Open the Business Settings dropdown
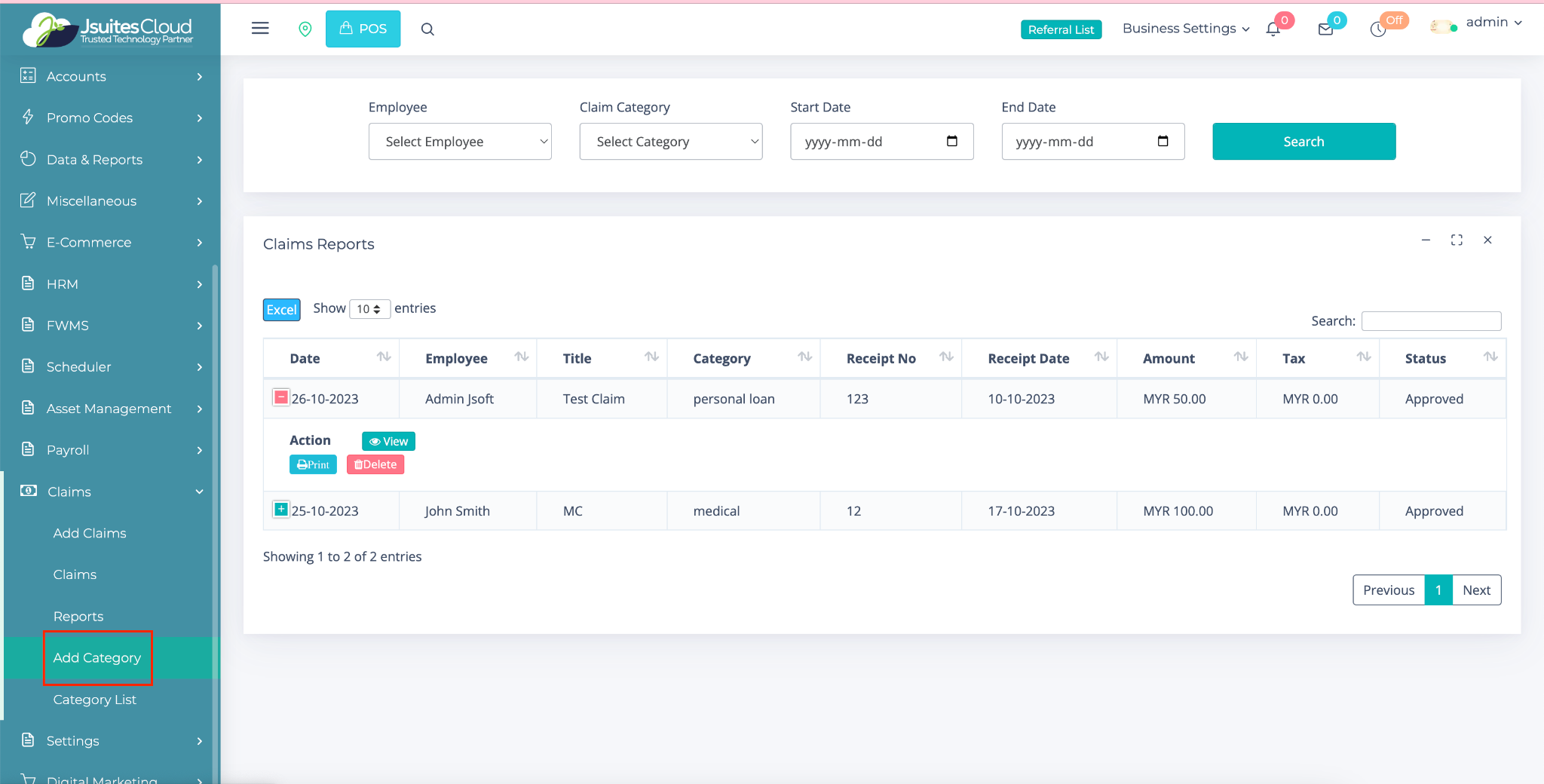Image resolution: width=1544 pixels, height=784 pixels. [x=1185, y=29]
